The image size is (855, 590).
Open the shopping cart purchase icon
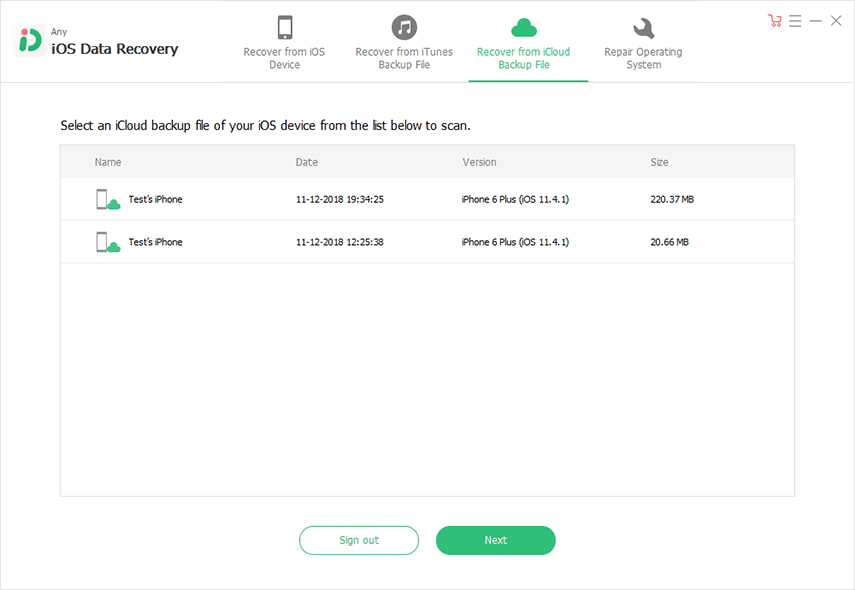774,21
